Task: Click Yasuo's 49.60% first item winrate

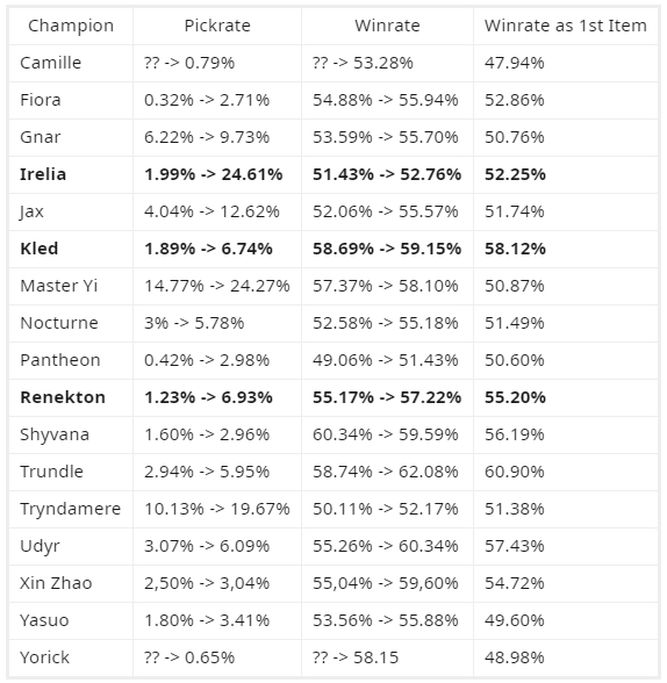Action: click(515, 620)
